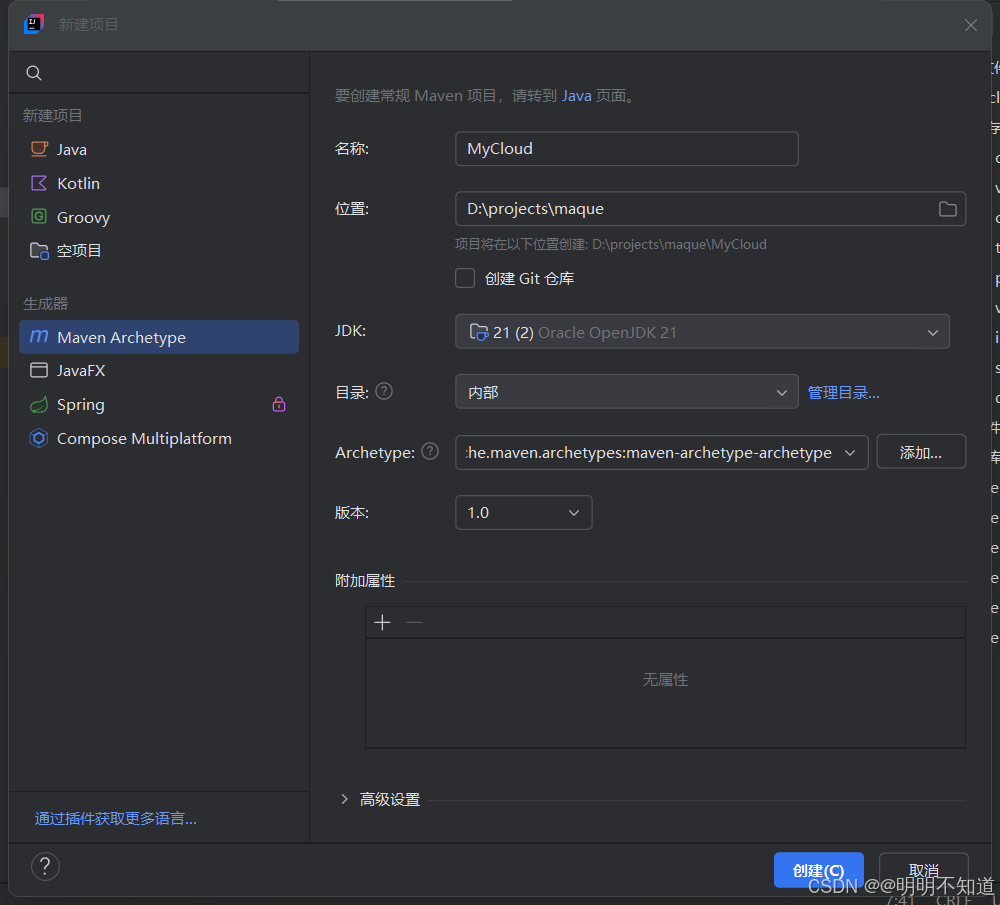Browse for location with the folder icon
The image size is (1000, 905).
(948, 209)
